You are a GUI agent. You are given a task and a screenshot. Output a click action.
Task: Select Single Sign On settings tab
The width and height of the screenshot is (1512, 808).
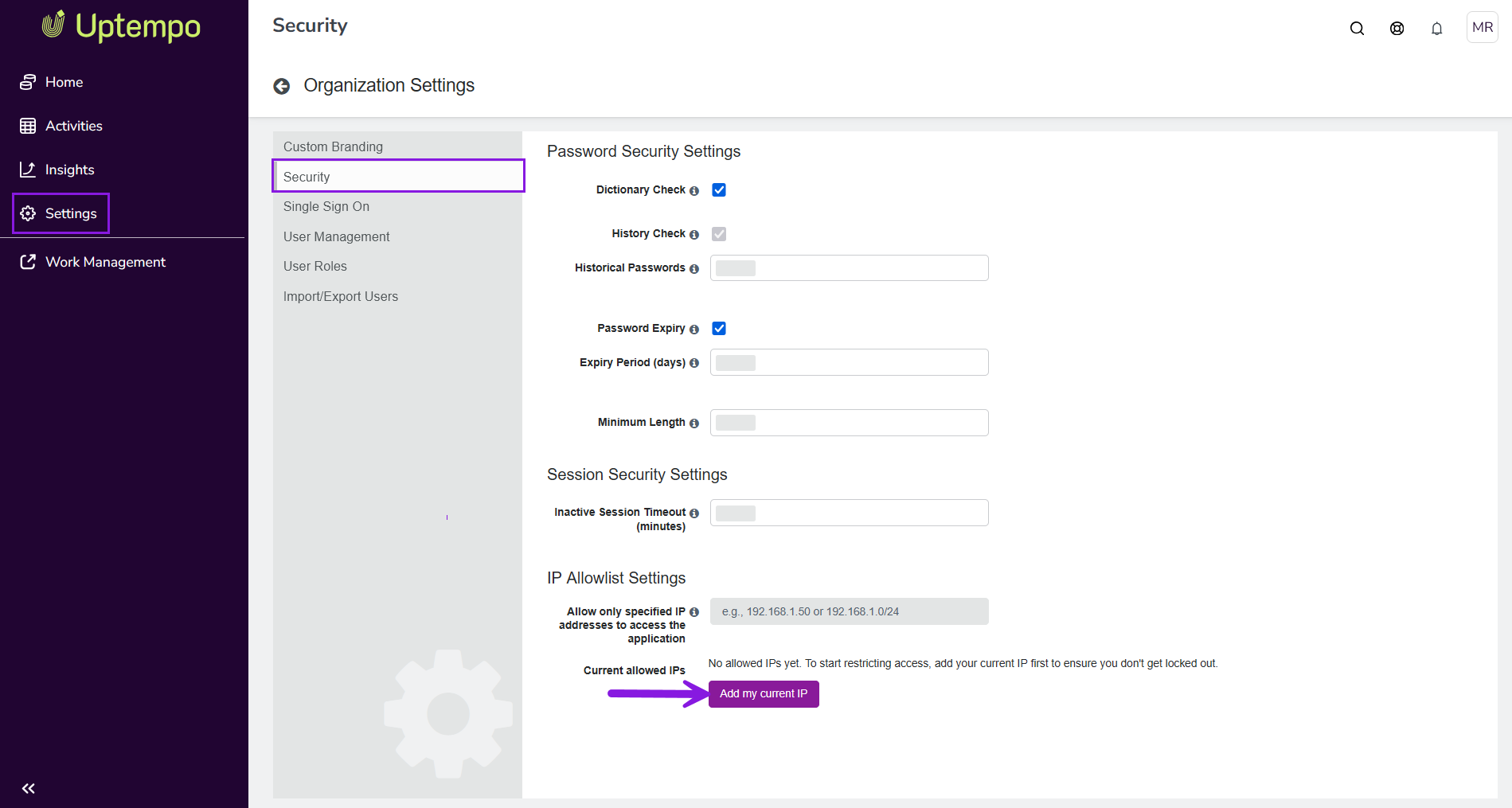click(x=397, y=206)
